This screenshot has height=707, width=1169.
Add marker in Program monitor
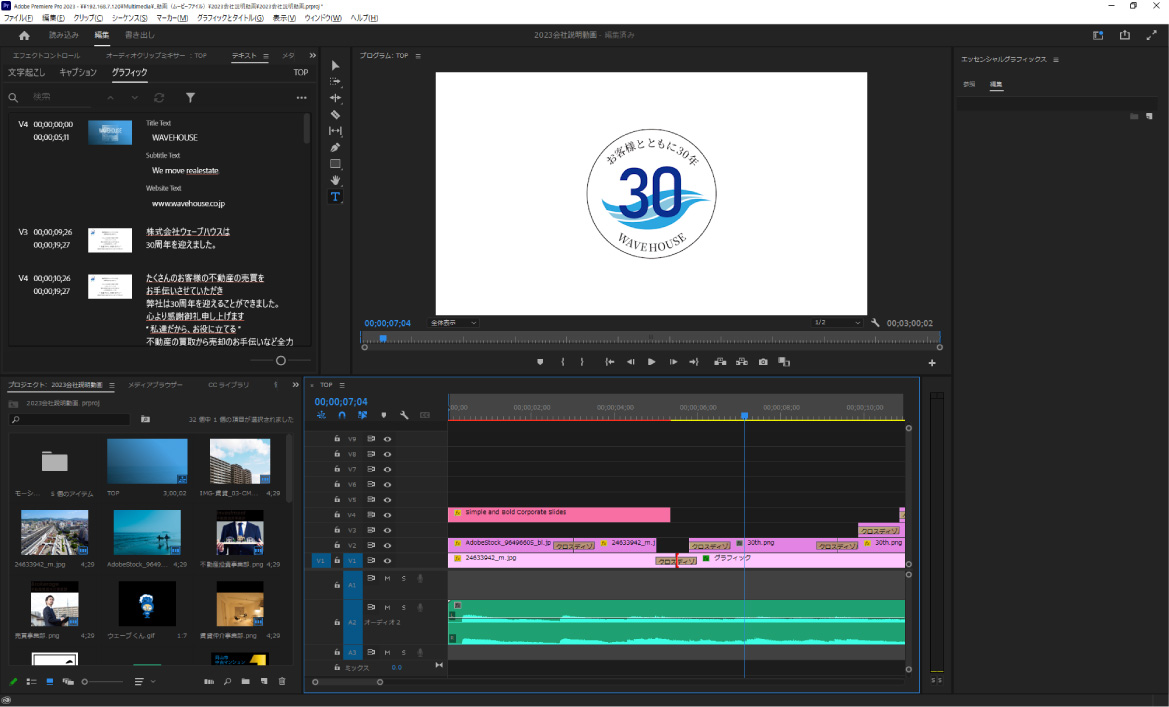click(x=540, y=362)
